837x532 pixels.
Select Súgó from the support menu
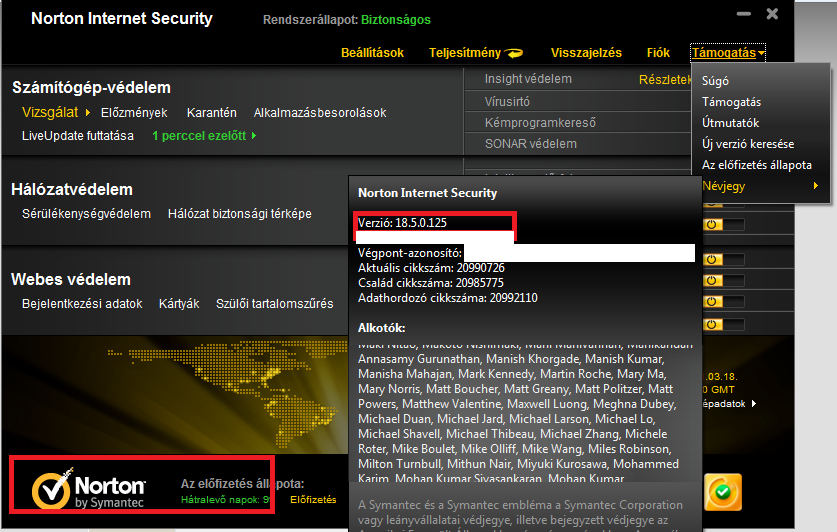click(715, 81)
